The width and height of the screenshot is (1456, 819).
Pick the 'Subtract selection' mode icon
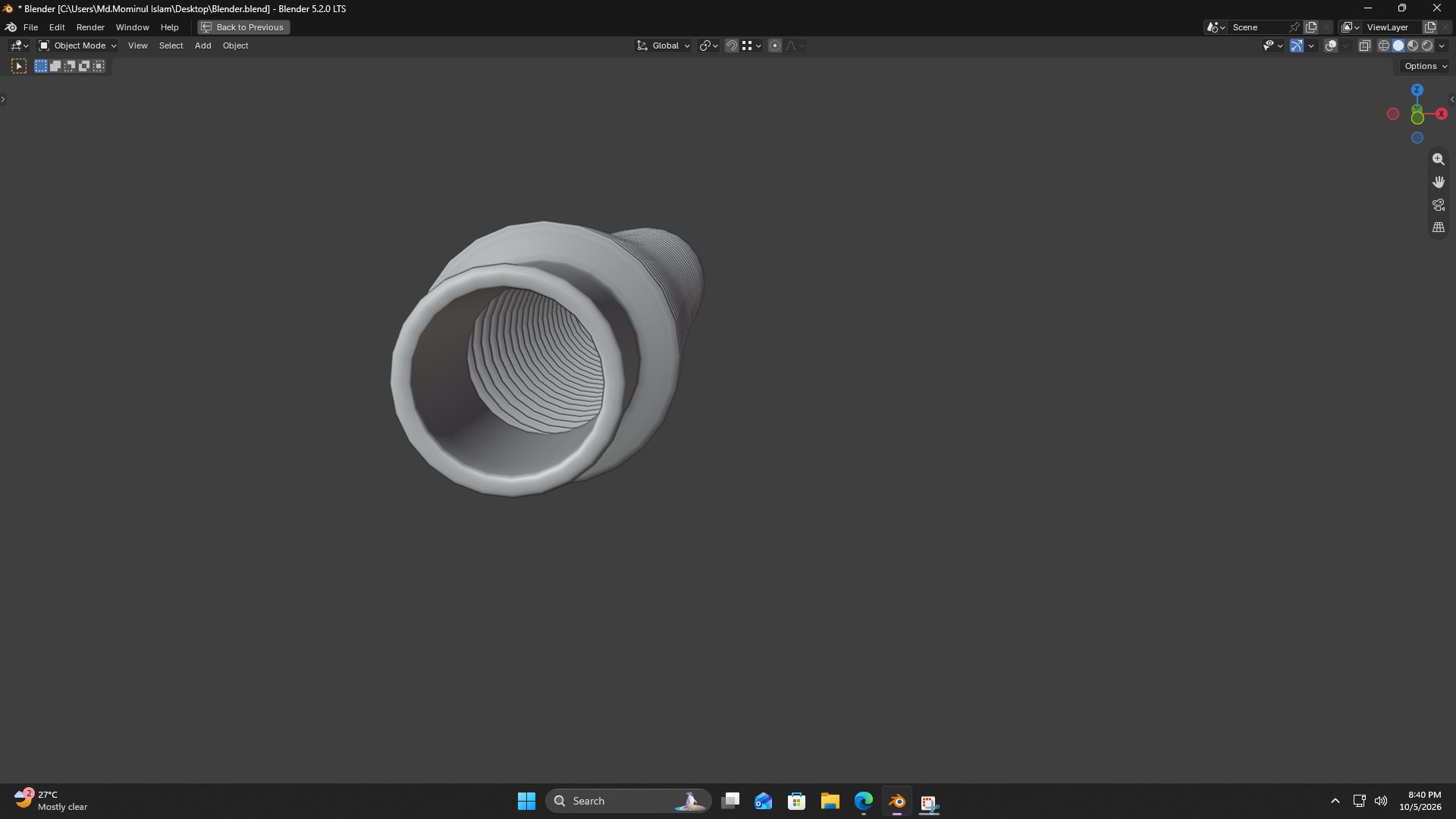point(70,66)
